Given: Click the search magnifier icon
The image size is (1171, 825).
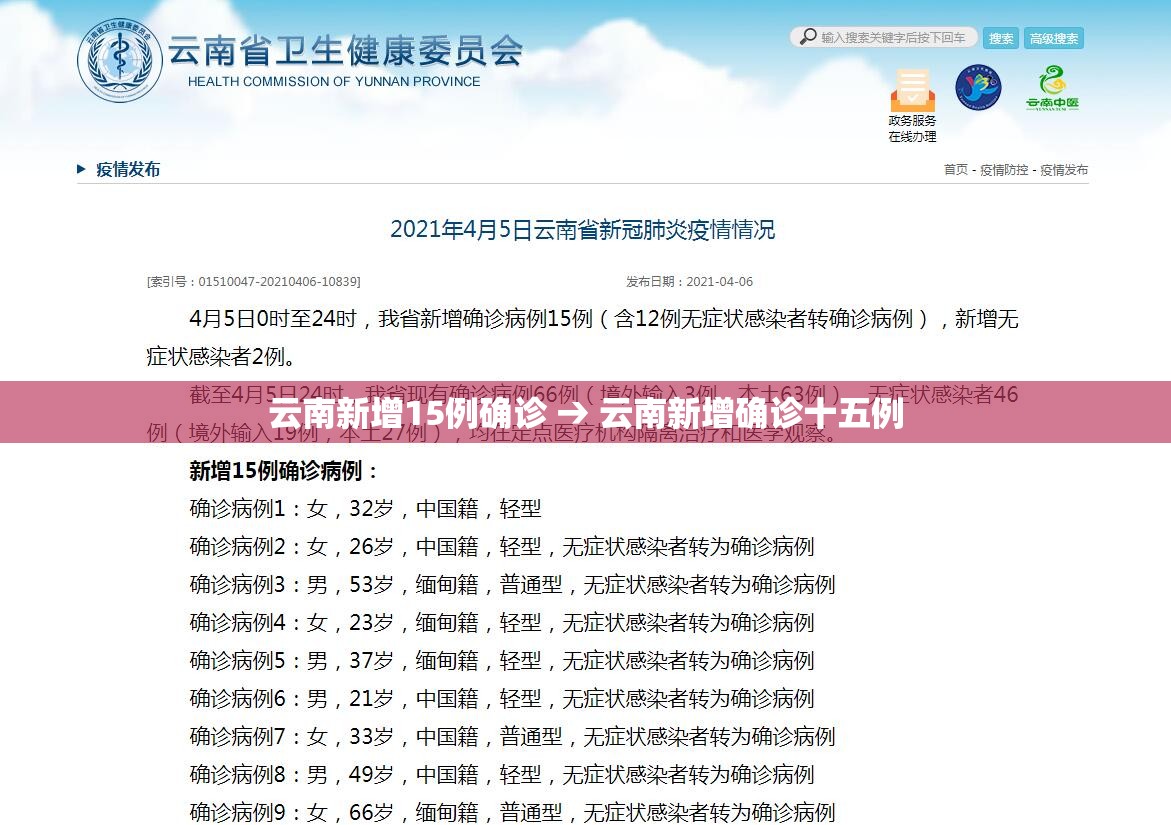Looking at the screenshot, I should (x=807, y=37).
